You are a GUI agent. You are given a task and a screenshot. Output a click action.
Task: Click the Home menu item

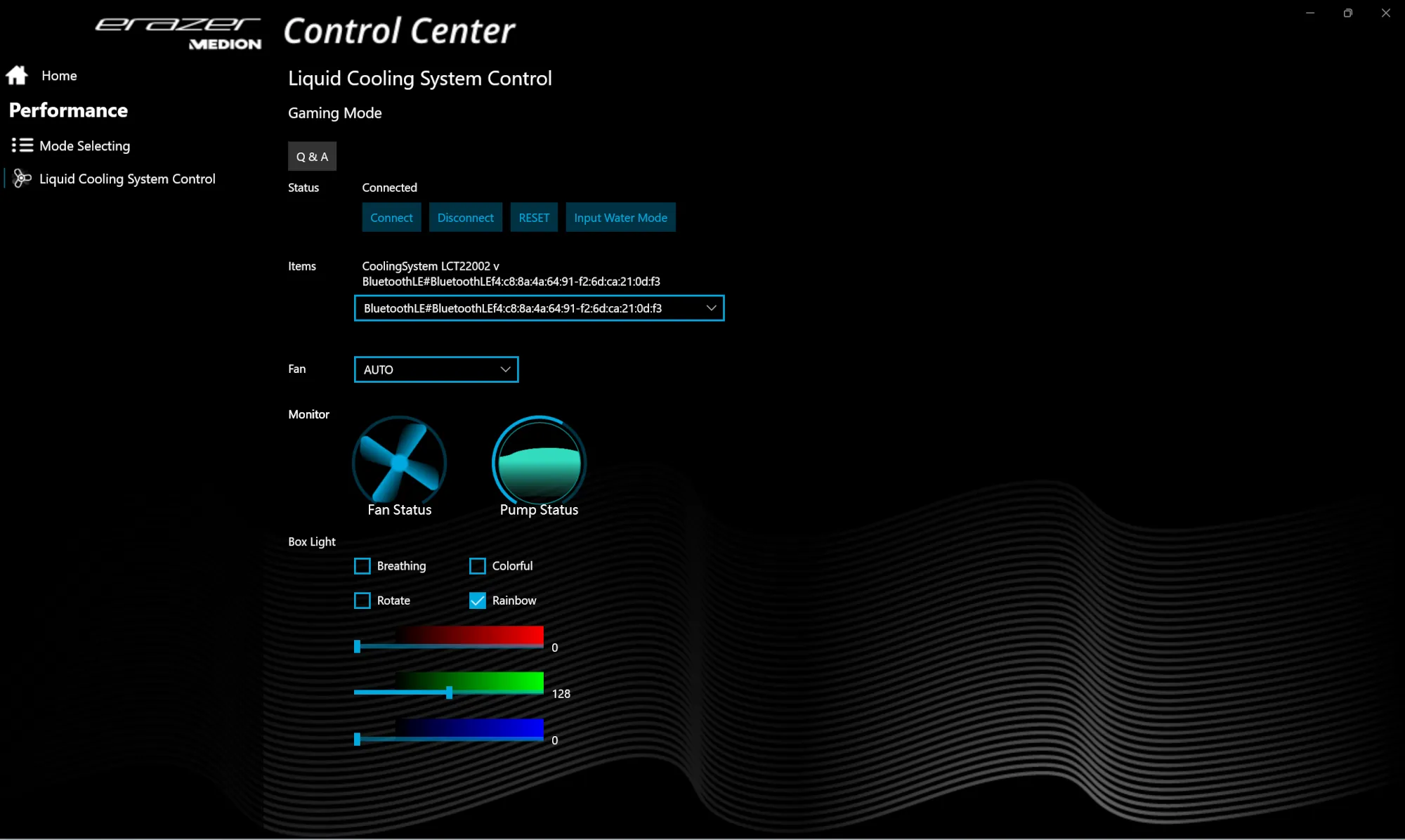(58, 75)
